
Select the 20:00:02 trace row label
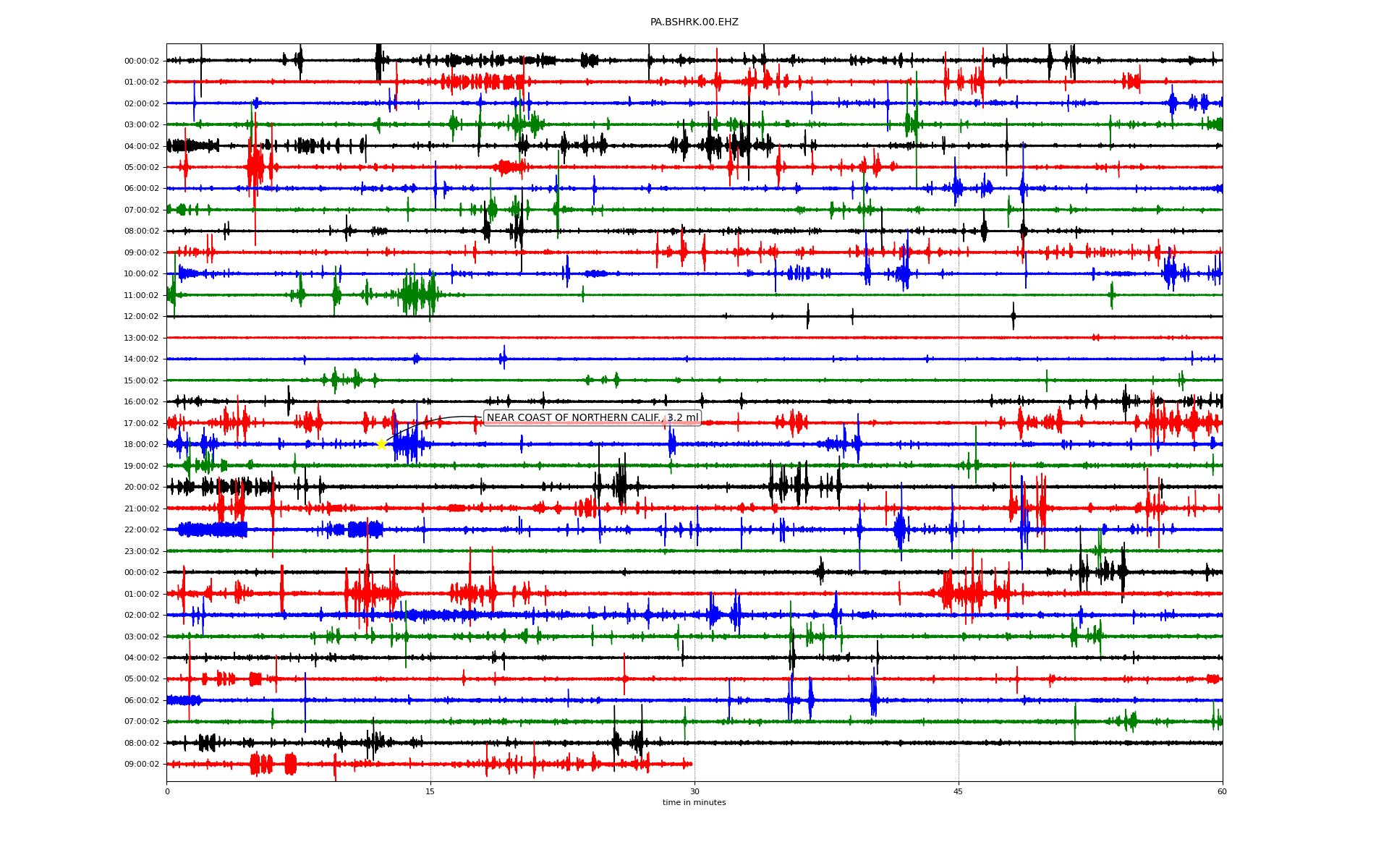pyautogui.click(x=142, y=488)
